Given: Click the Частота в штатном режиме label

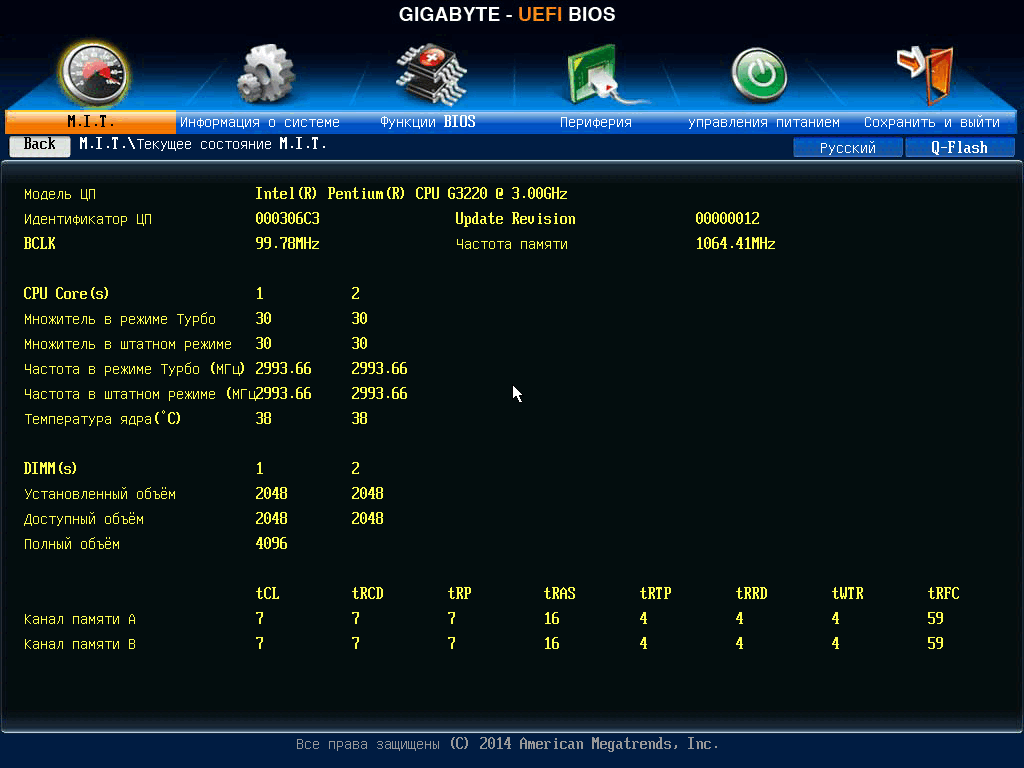Looking at the screenshot, I should click(138, 394).
